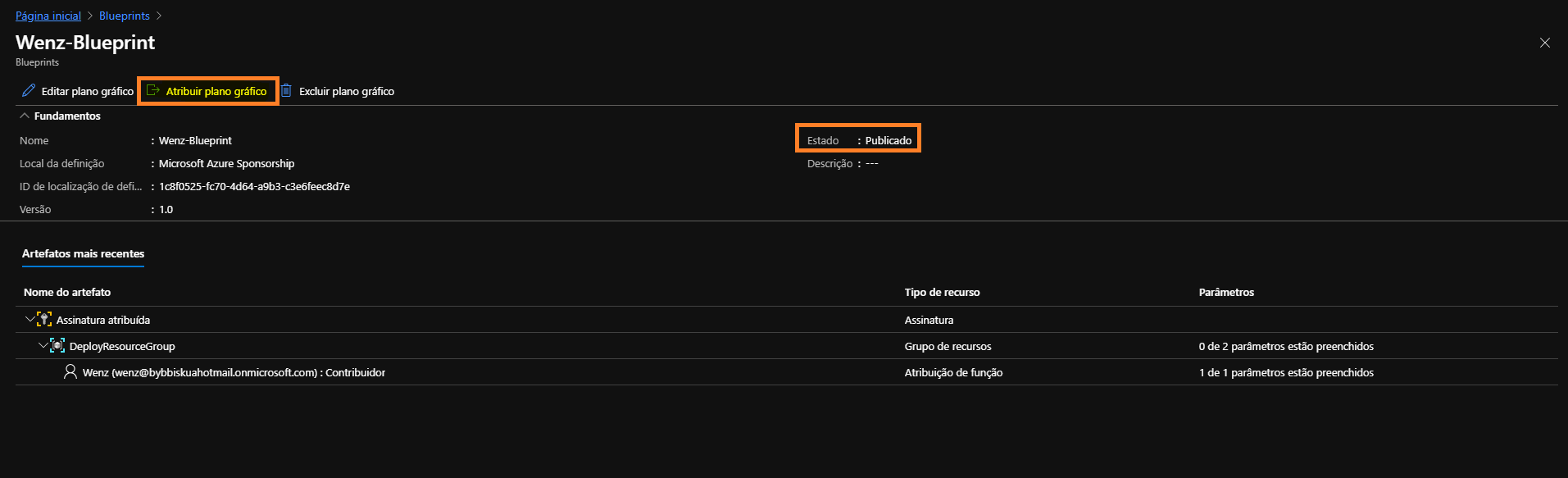Click the Nome do artefato column header

67,293
